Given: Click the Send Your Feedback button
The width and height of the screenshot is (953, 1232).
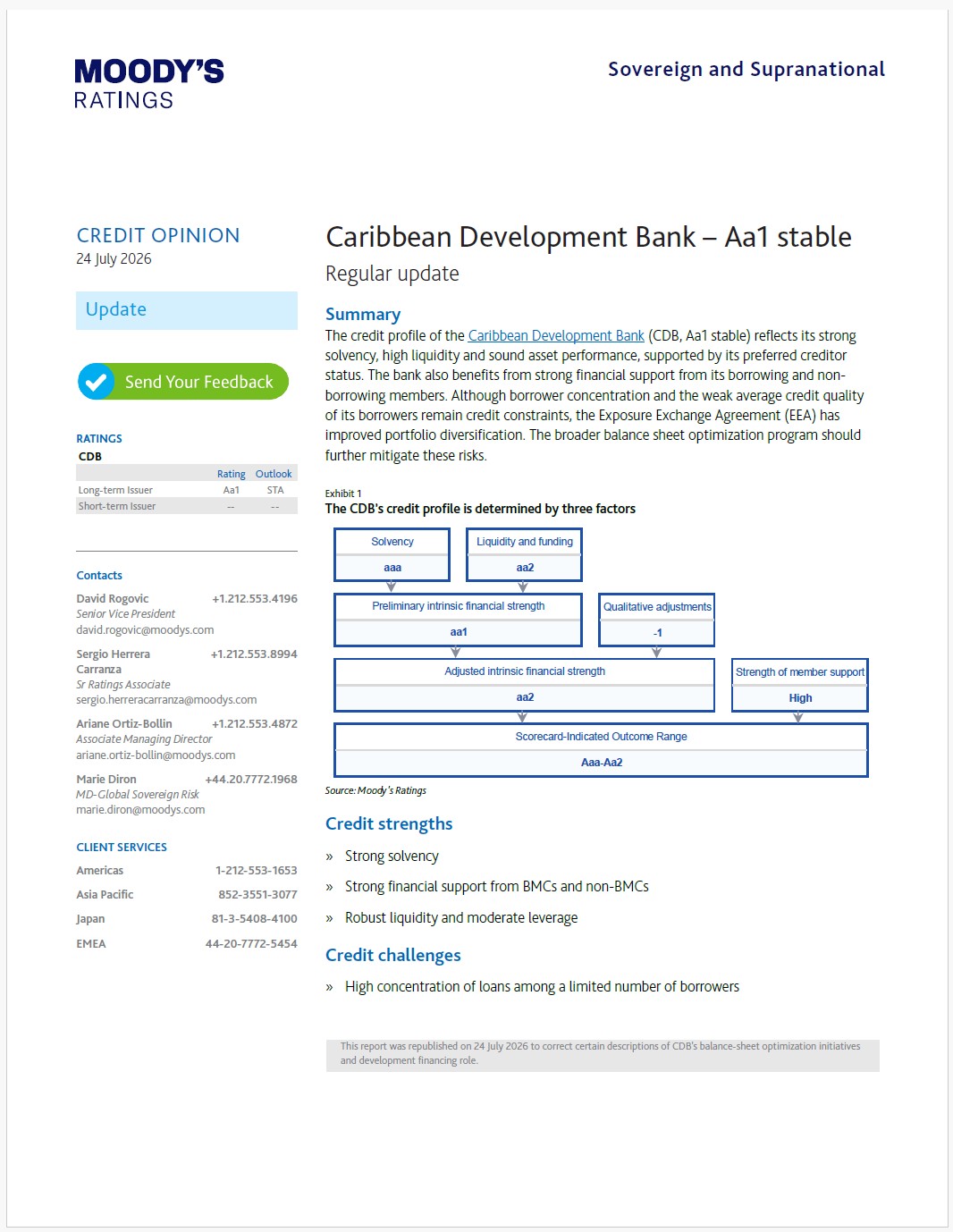Looking at the screenshot, I should point(183,382).
